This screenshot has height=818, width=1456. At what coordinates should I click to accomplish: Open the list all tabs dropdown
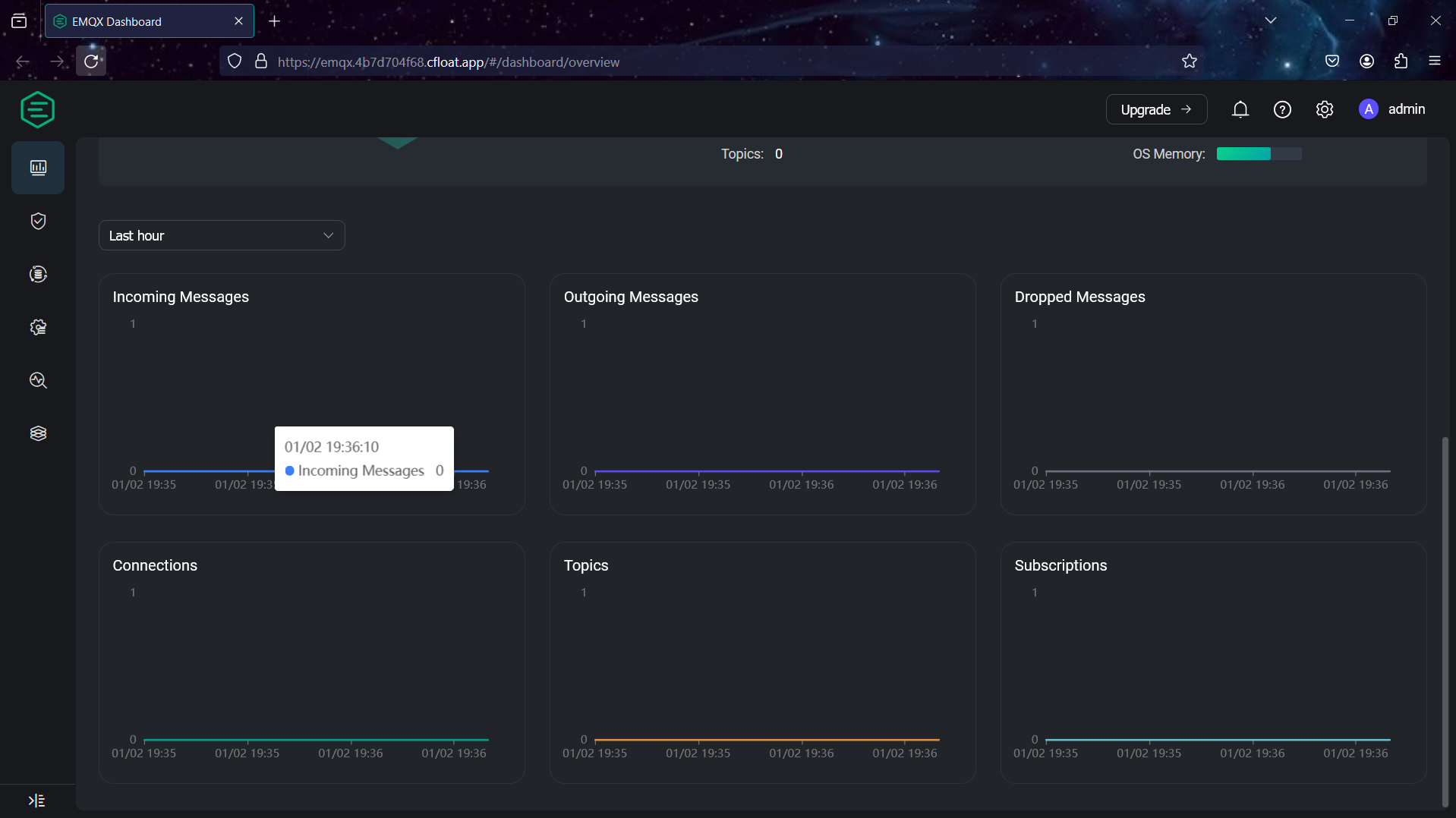(1271, 20)
